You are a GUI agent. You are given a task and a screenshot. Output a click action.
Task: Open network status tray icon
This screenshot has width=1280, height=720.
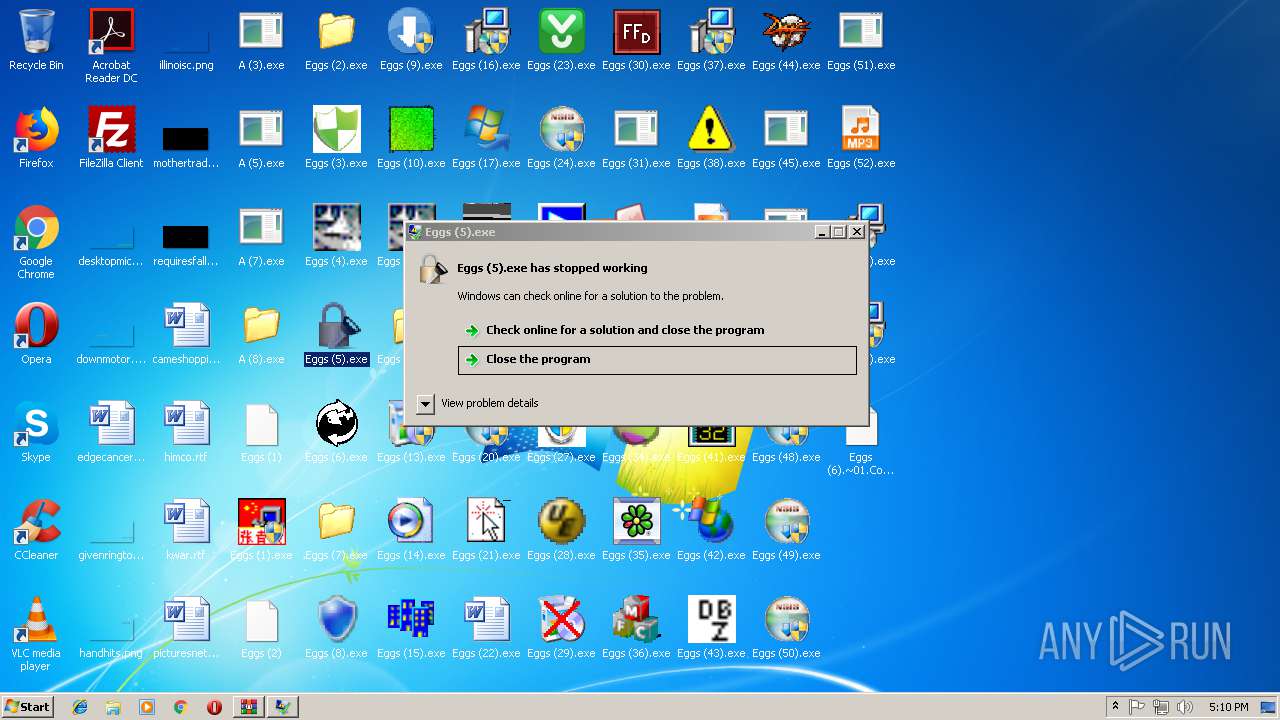1161,707
